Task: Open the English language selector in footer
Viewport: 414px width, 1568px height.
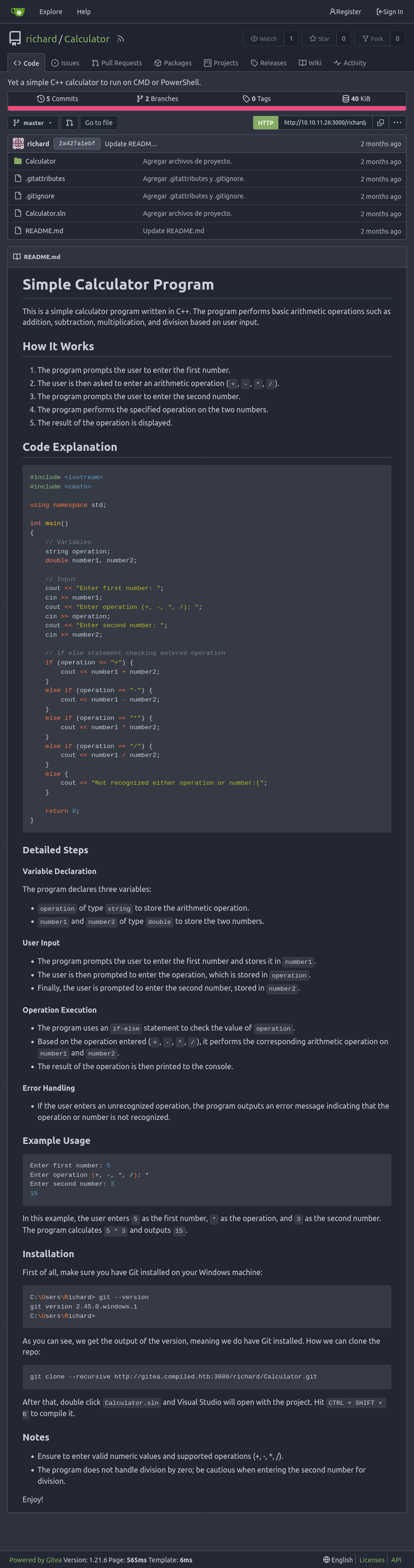Action: tap(338, 1560)
